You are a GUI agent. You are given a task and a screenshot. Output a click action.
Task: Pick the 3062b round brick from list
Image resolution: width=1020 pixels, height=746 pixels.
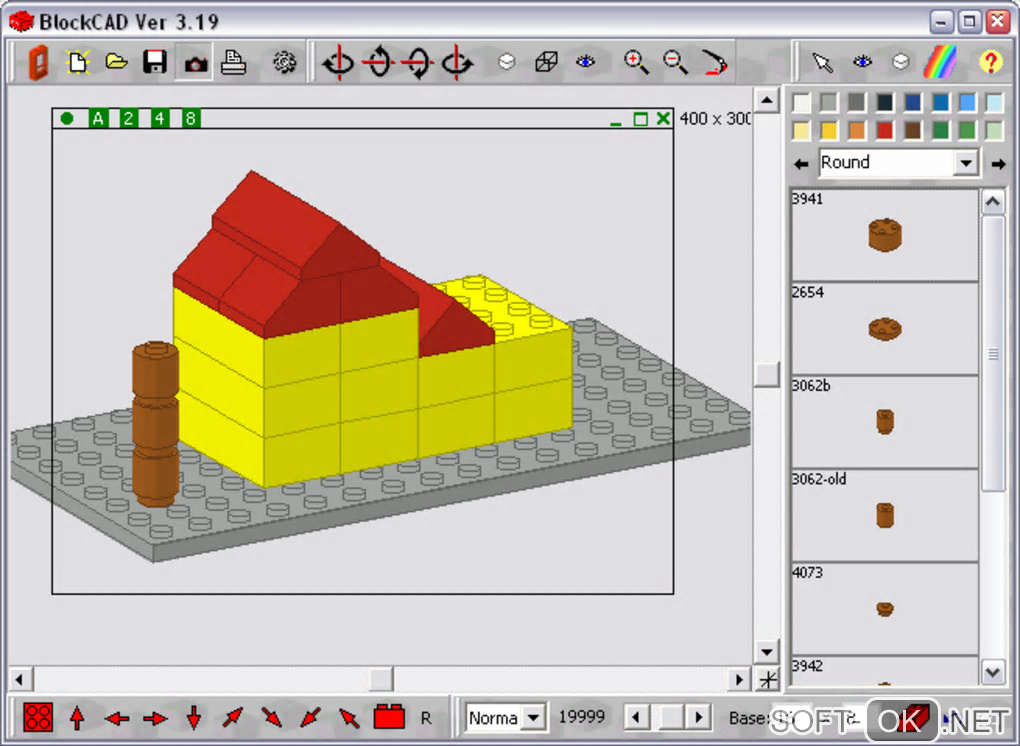pos(884,421)
